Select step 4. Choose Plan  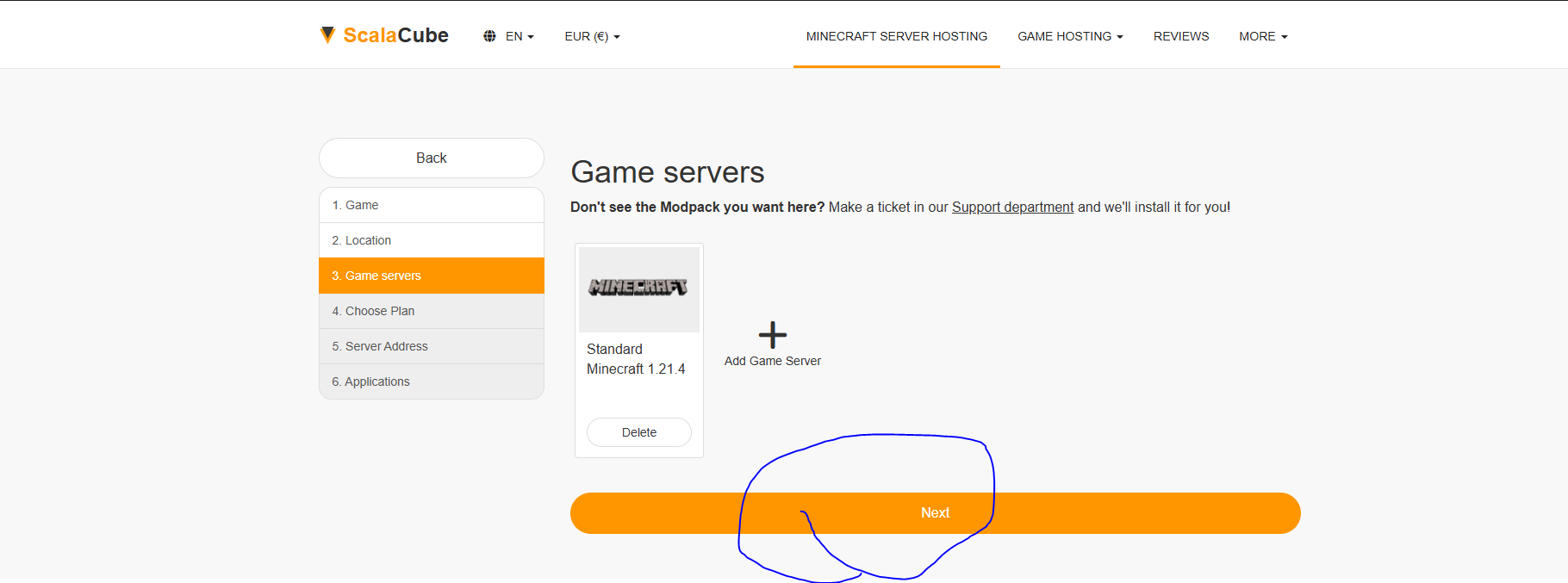click(x=432, y=311)
